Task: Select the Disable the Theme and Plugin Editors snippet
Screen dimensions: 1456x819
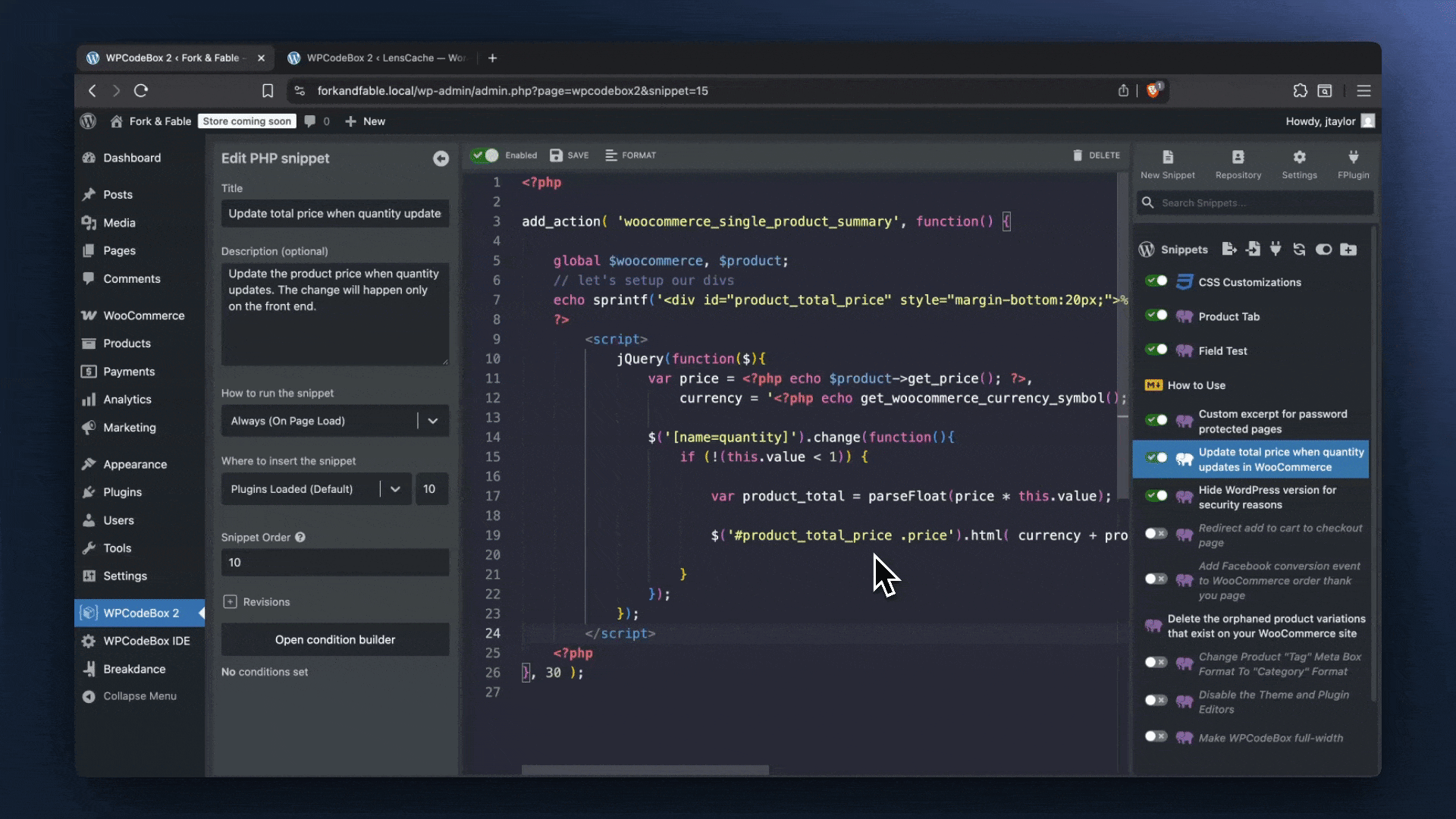Action: 1273,702
